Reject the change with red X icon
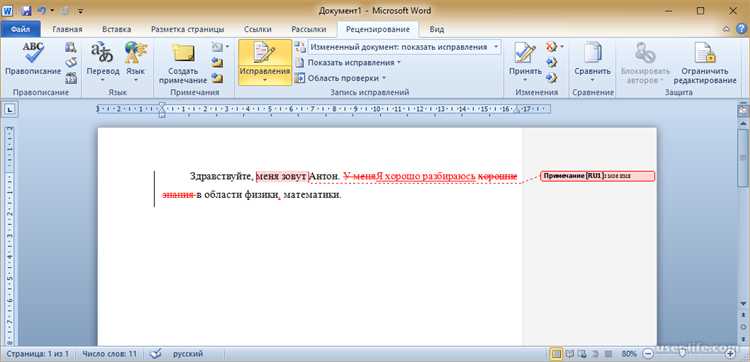Screen dimensions: 750x362 coord(551,47)
